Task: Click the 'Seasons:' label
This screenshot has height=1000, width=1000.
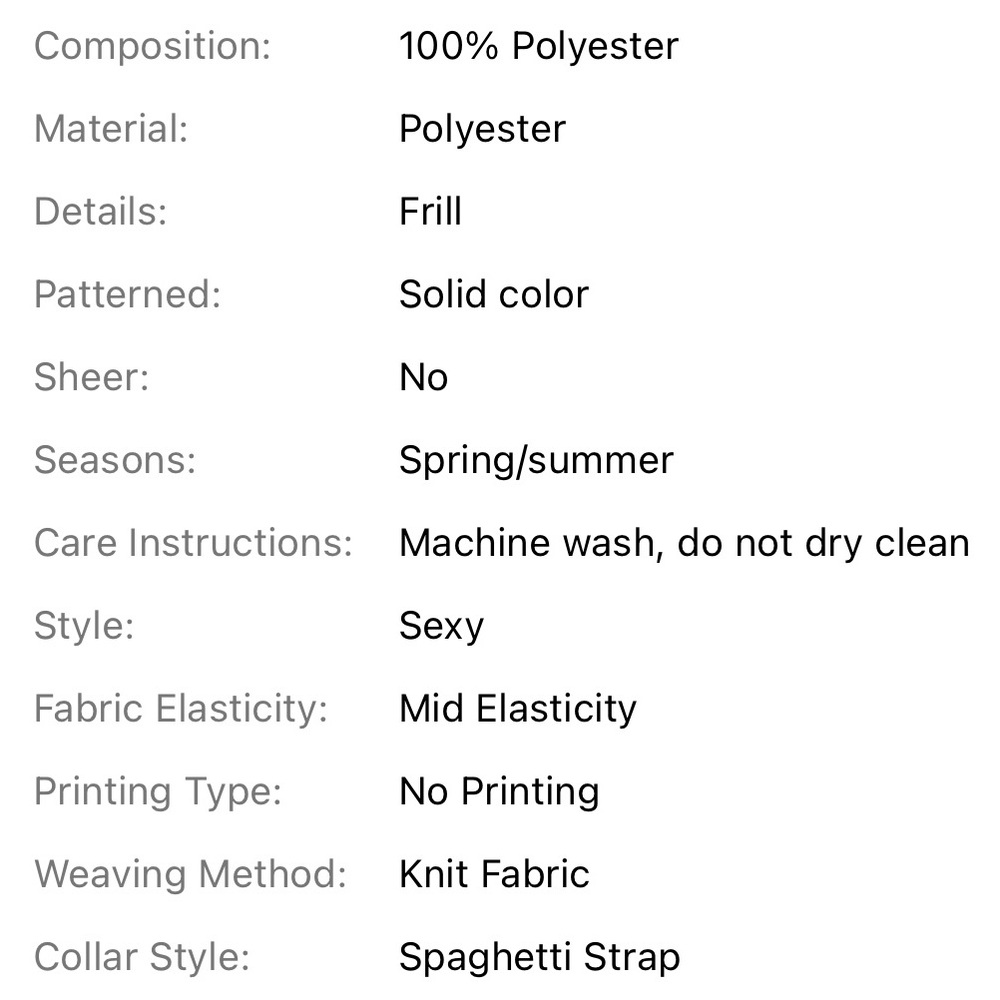Action: (115, 460)
